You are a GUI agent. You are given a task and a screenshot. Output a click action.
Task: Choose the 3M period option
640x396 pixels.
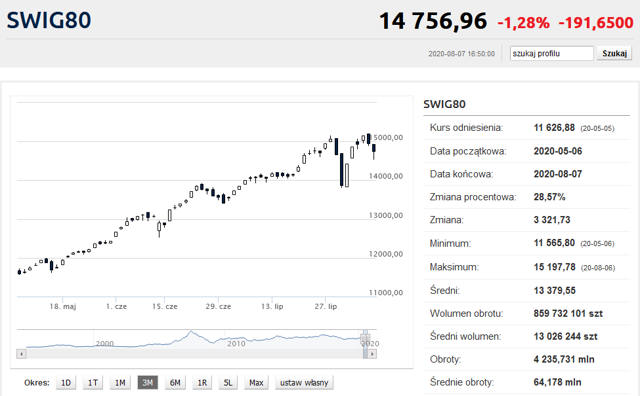tap(147, 383)
